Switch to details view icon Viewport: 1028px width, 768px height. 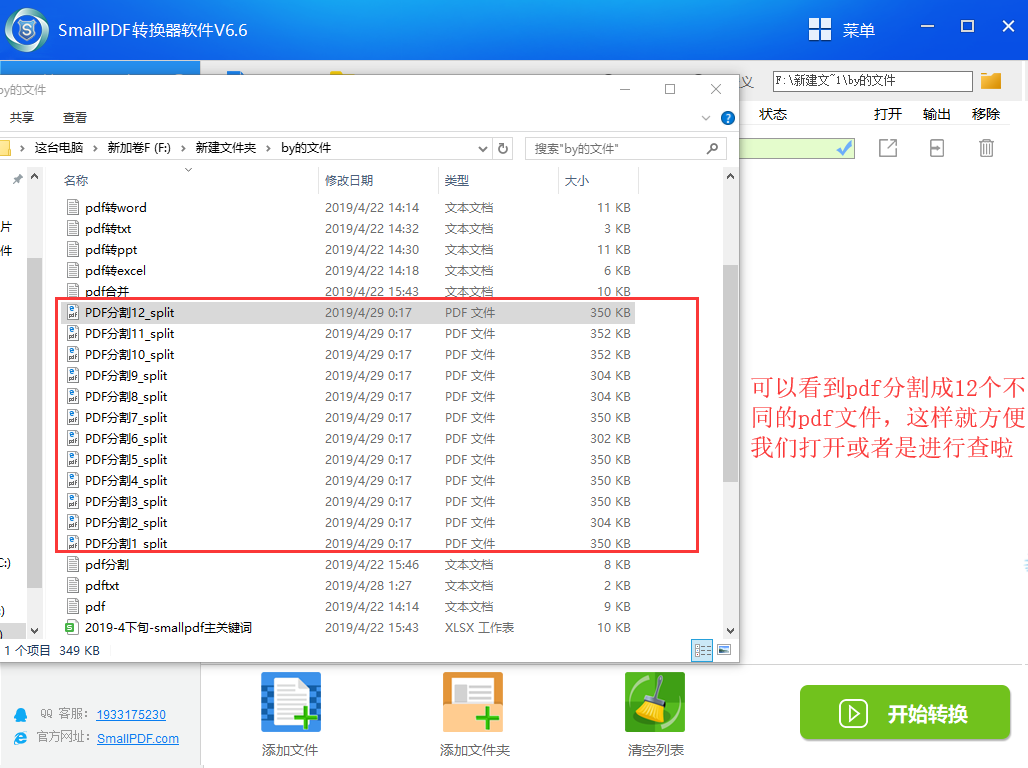(702, 650)
